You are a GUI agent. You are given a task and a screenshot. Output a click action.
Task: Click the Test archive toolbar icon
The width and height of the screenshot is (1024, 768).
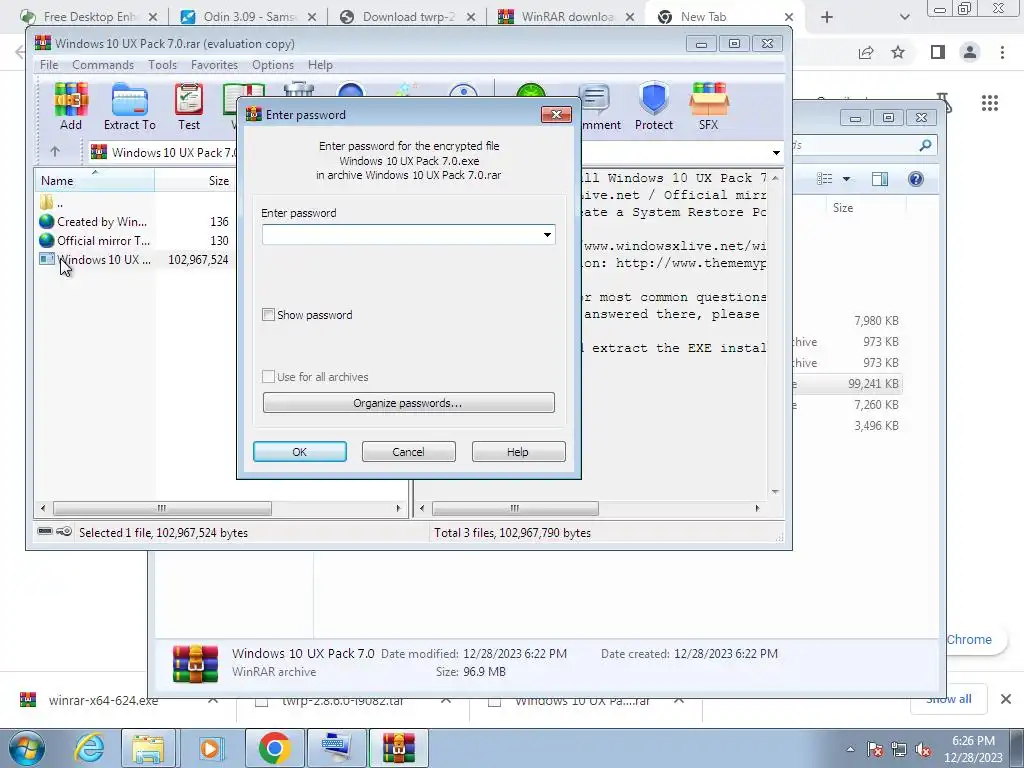[189, 106]
